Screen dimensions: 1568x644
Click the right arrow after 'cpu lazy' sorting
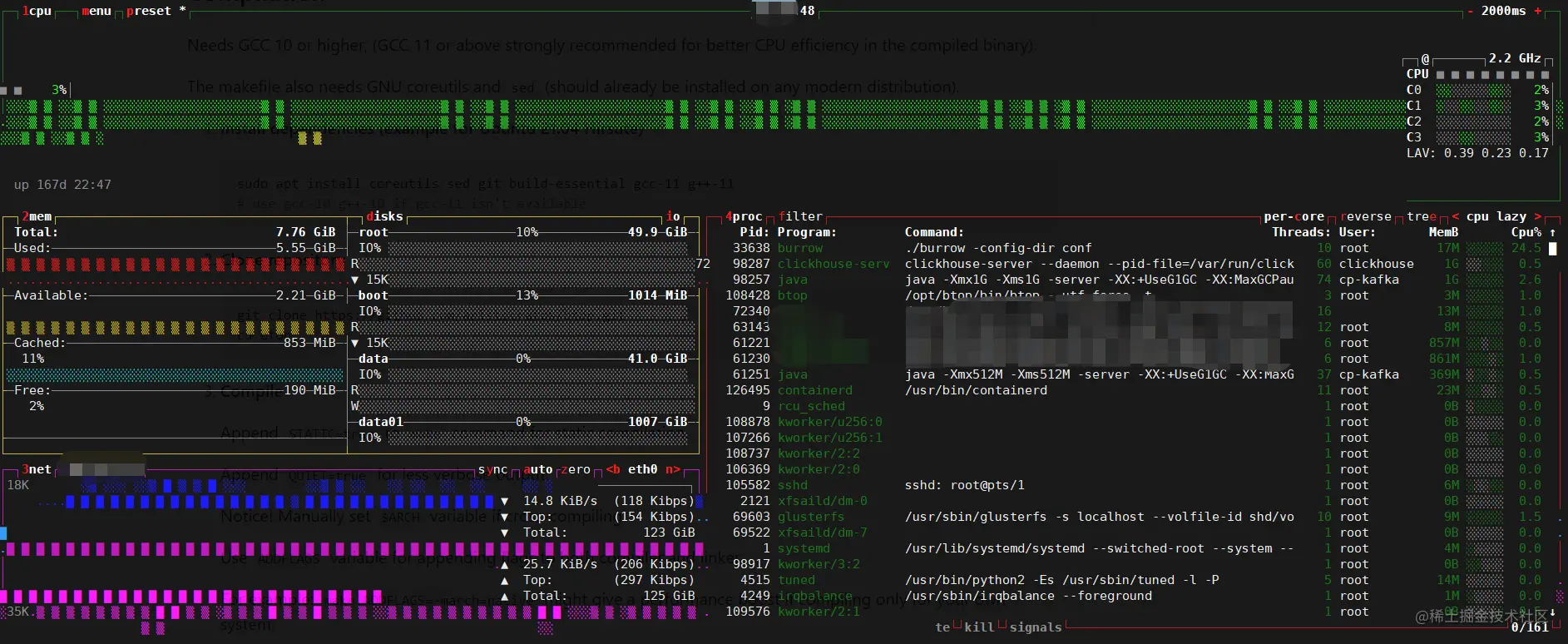pos(1538,216)
